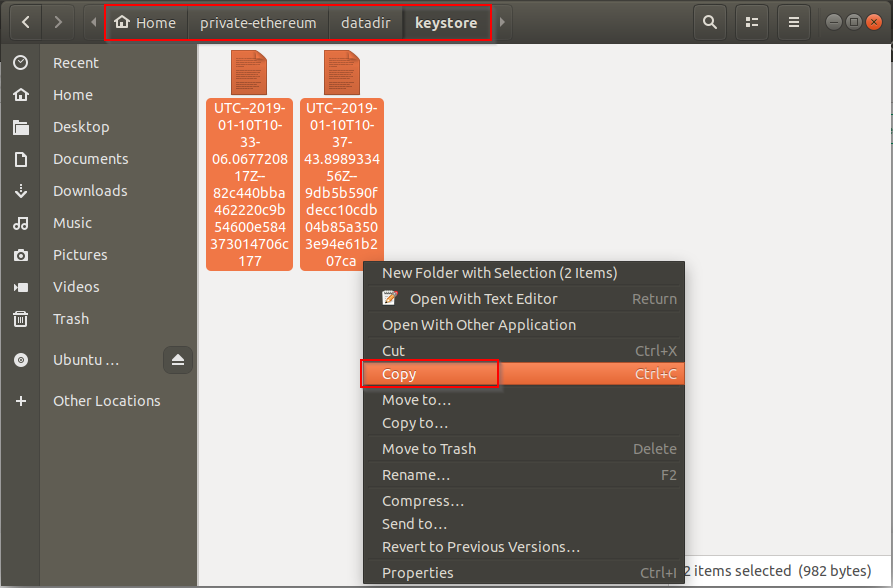
Task: Toggle the list/grid view icon
Action: 752,22
